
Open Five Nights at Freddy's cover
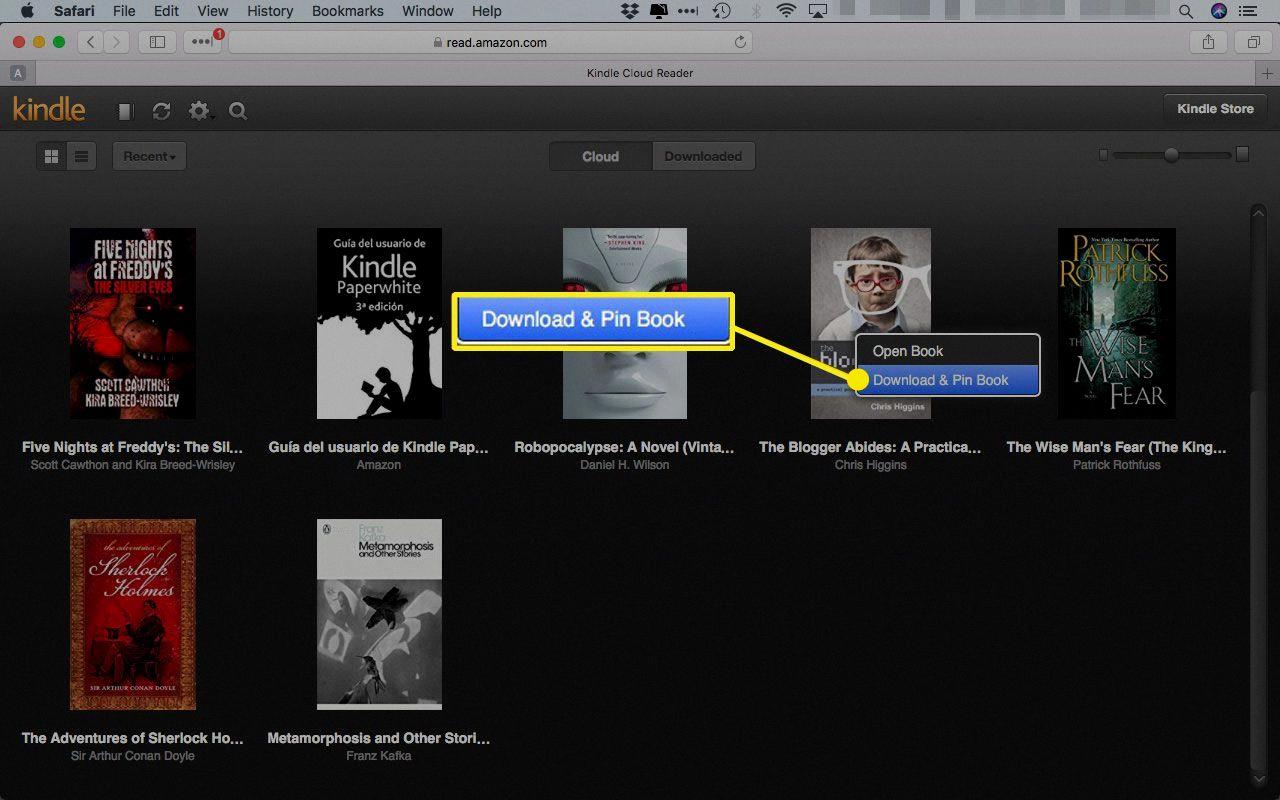click(x=133, y=323)
